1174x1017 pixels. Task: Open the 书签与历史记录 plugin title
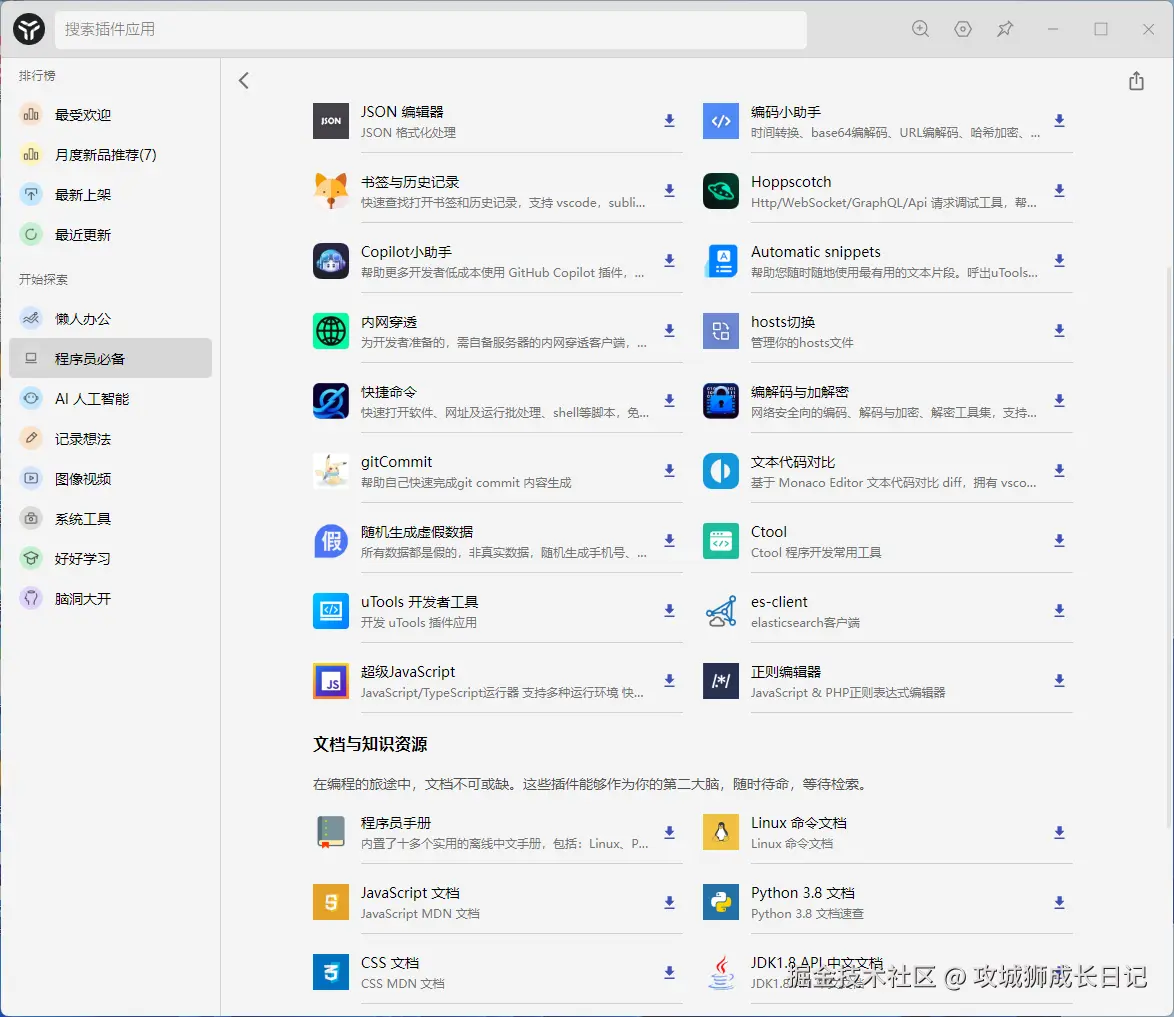coord(410,182)
